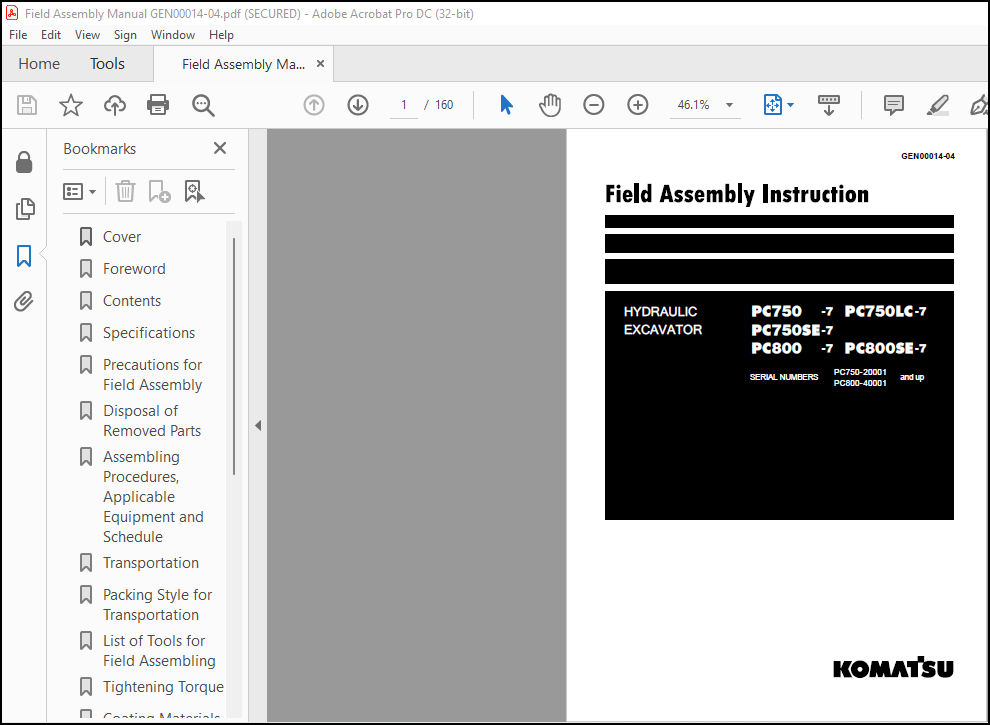The image size is (990, 725).
Task: Open the Tightening Torque bookmark
Action: (x=163, y=687)
